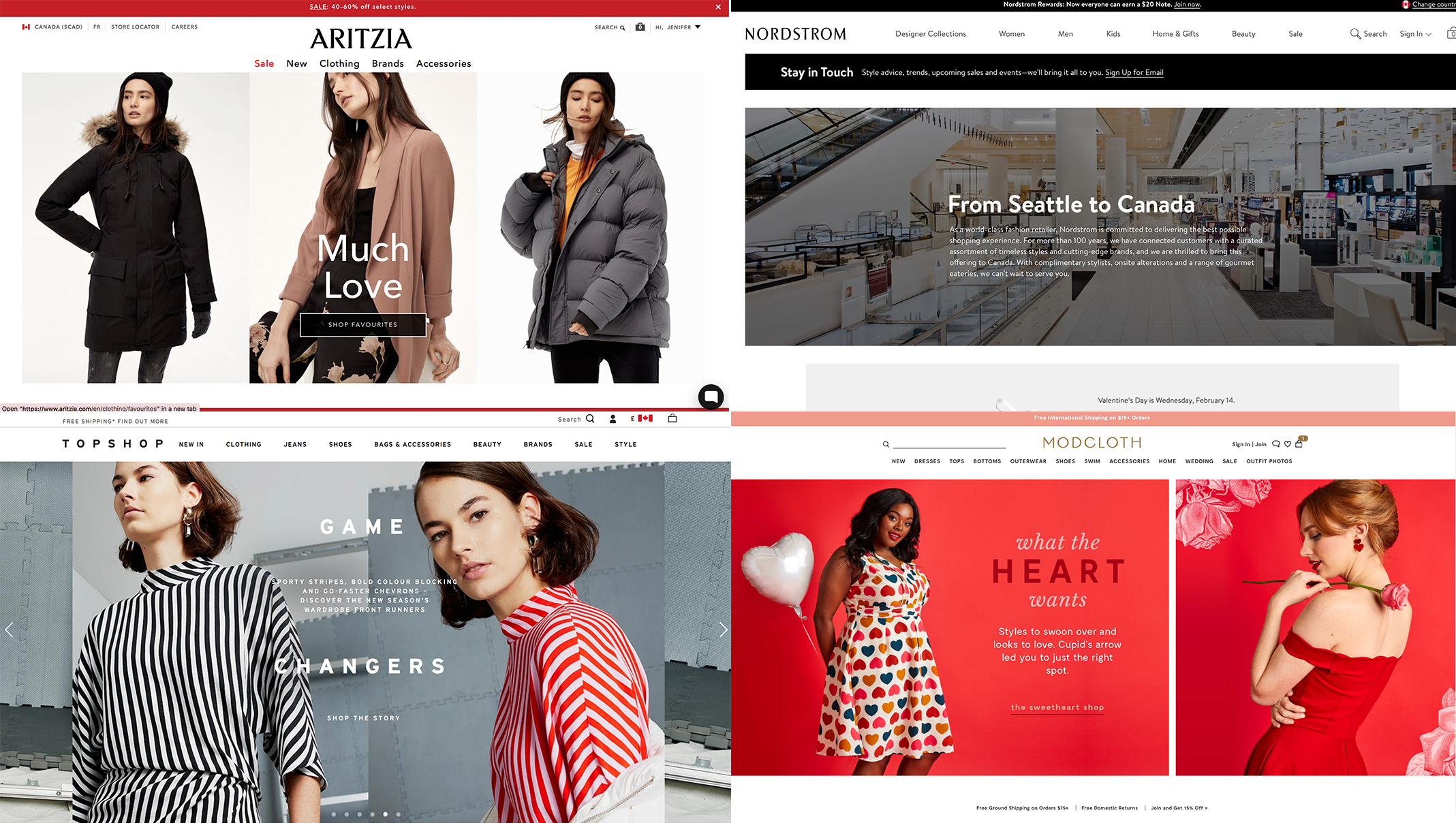Open ModCloth Outerwear menu

1028,461
